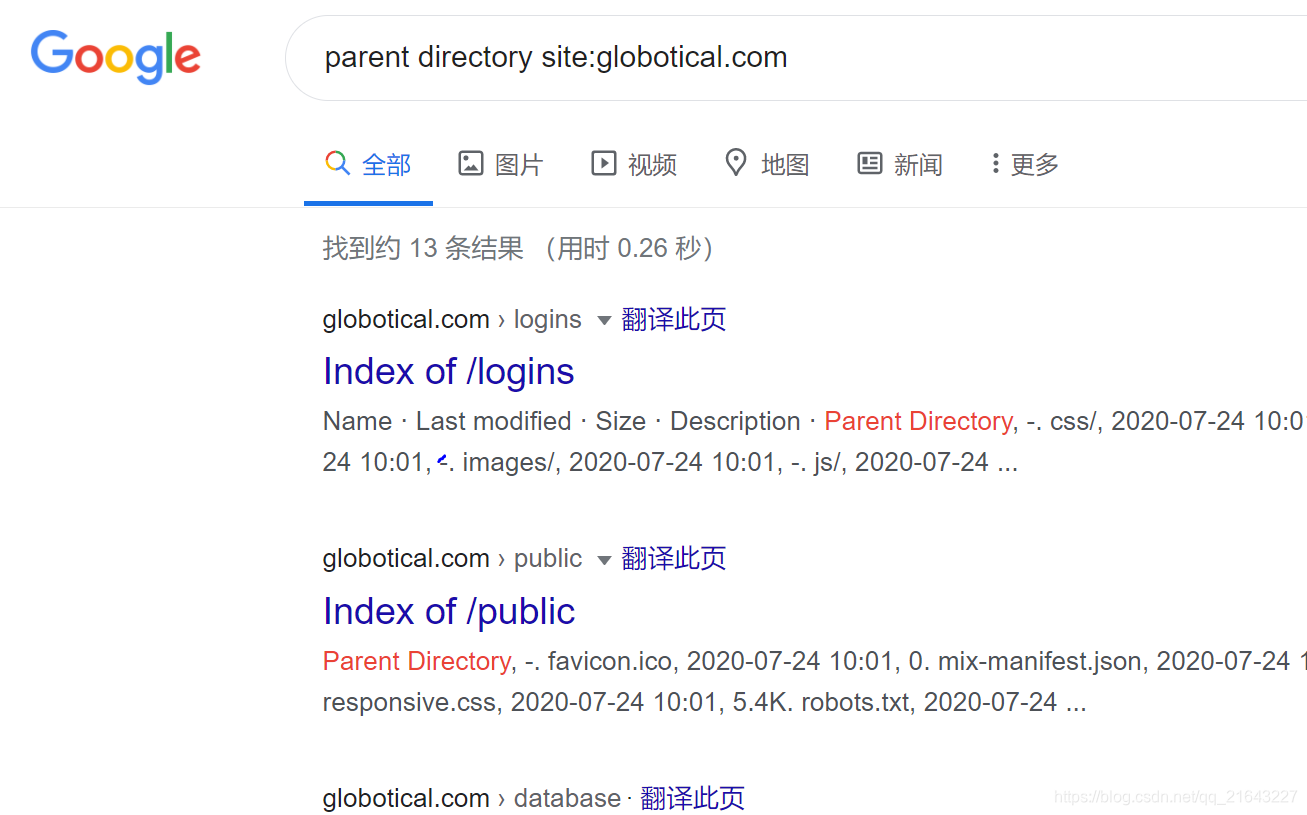The height and width of the screenshot is (815, 1307).
Task: Click the search query input field
Action: (796, 58)
